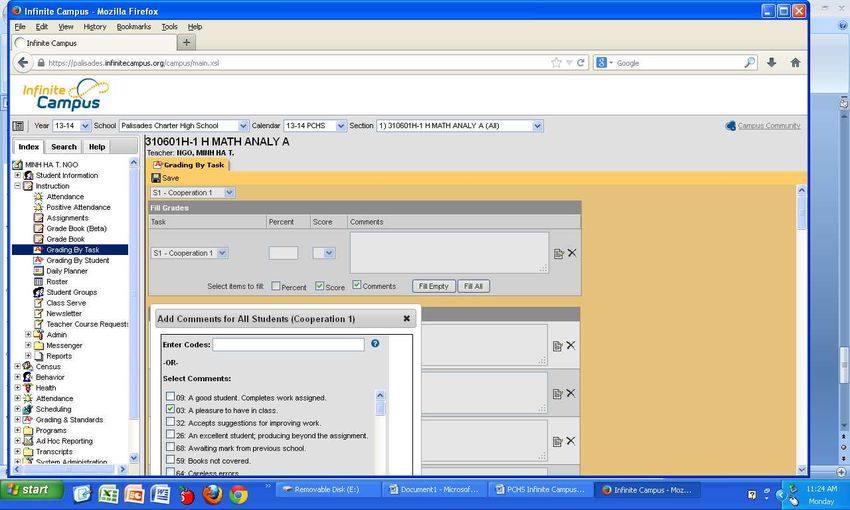Uncheck comment 03 A pleasure to have
850x510 pixels.
tap(170, 409)
